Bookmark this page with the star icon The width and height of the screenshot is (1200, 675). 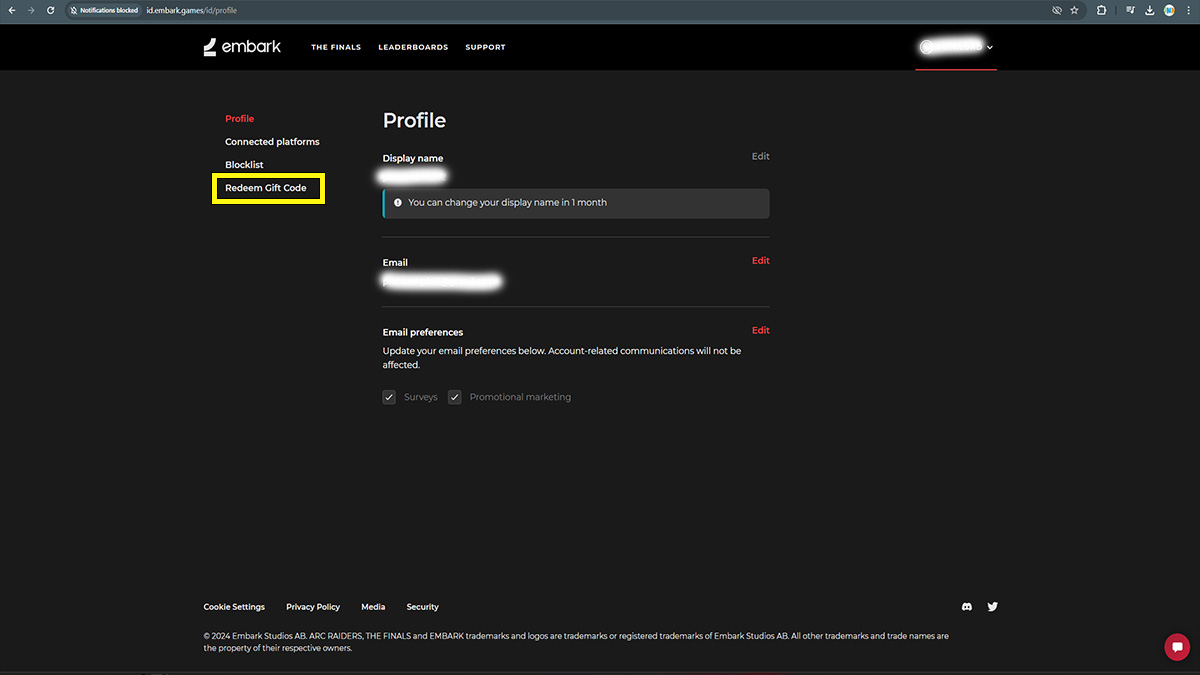pos(1074,10)
